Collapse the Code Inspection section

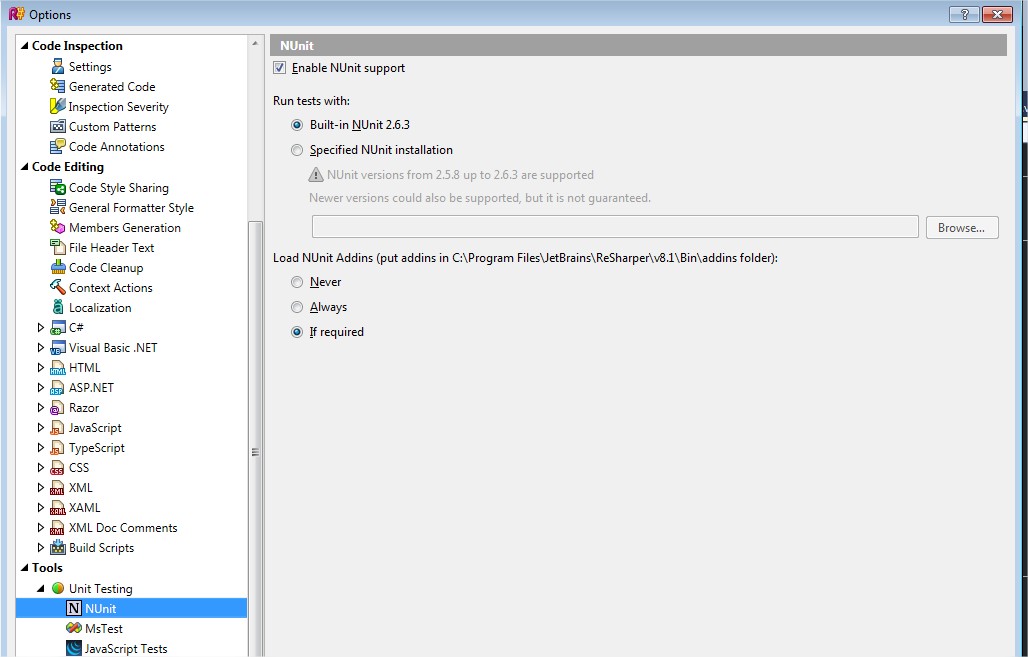tap(25, 45)
